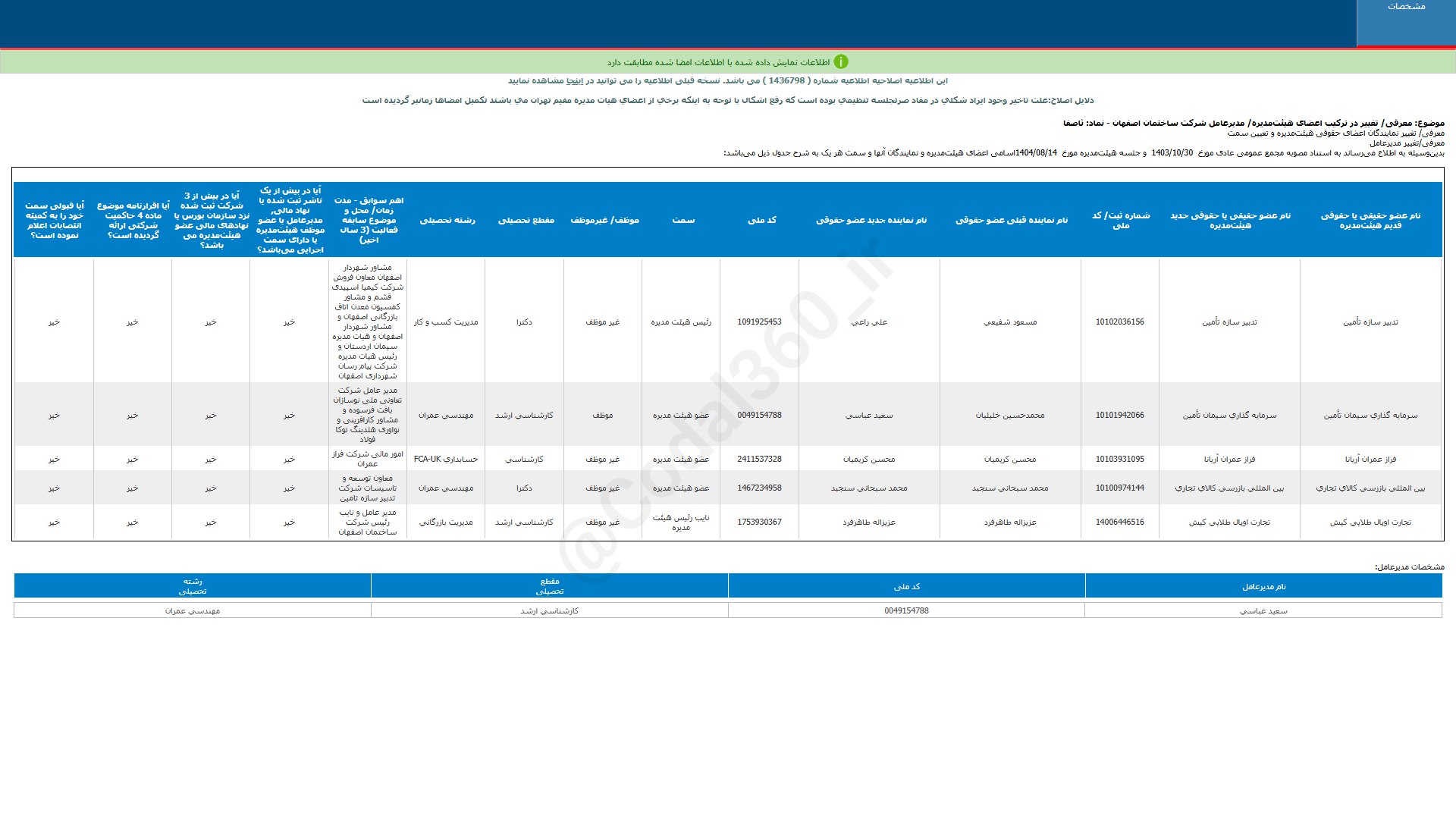1456x819 pixels.
Task: Click the مقطع تحصیلی header in CEO table
Action: [550, 586]
